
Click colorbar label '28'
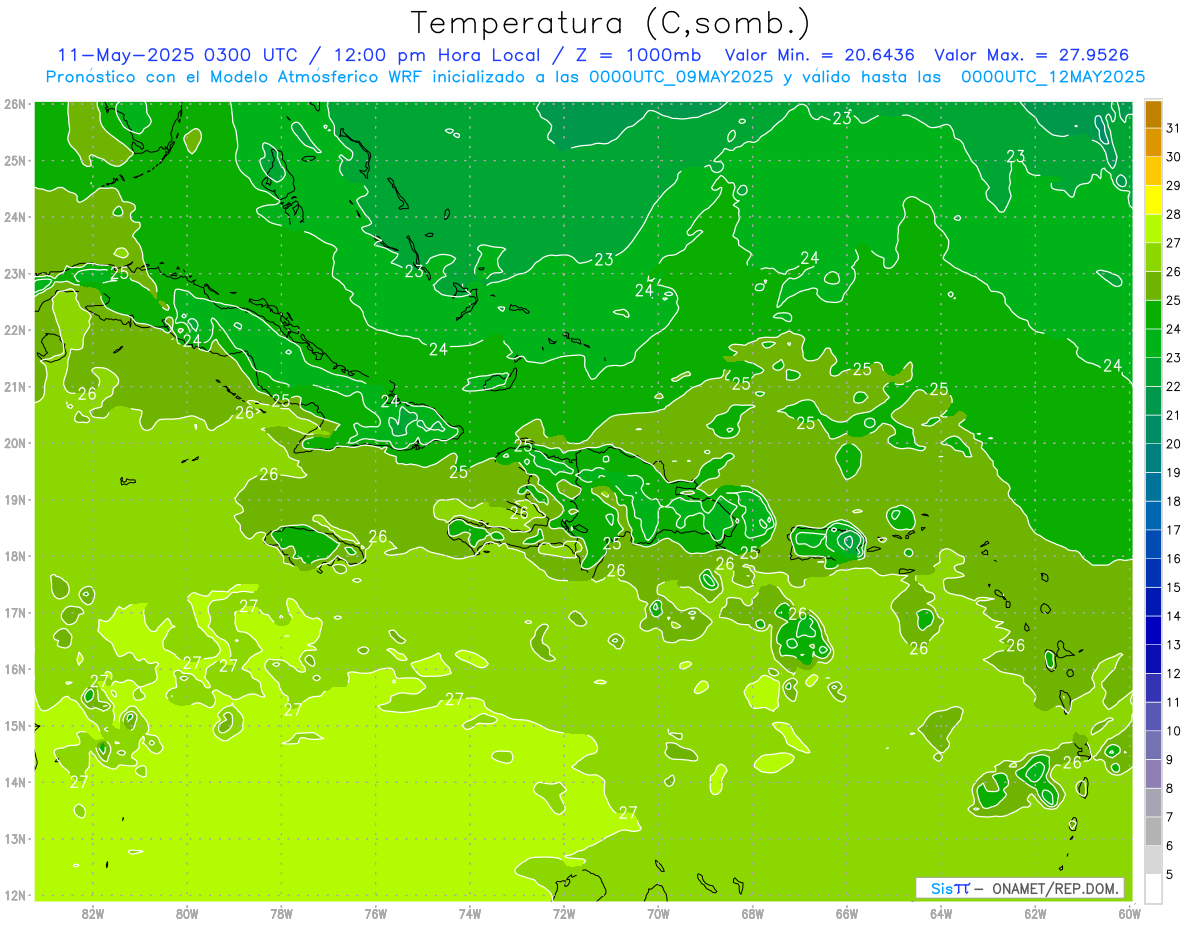point(1174,214)
